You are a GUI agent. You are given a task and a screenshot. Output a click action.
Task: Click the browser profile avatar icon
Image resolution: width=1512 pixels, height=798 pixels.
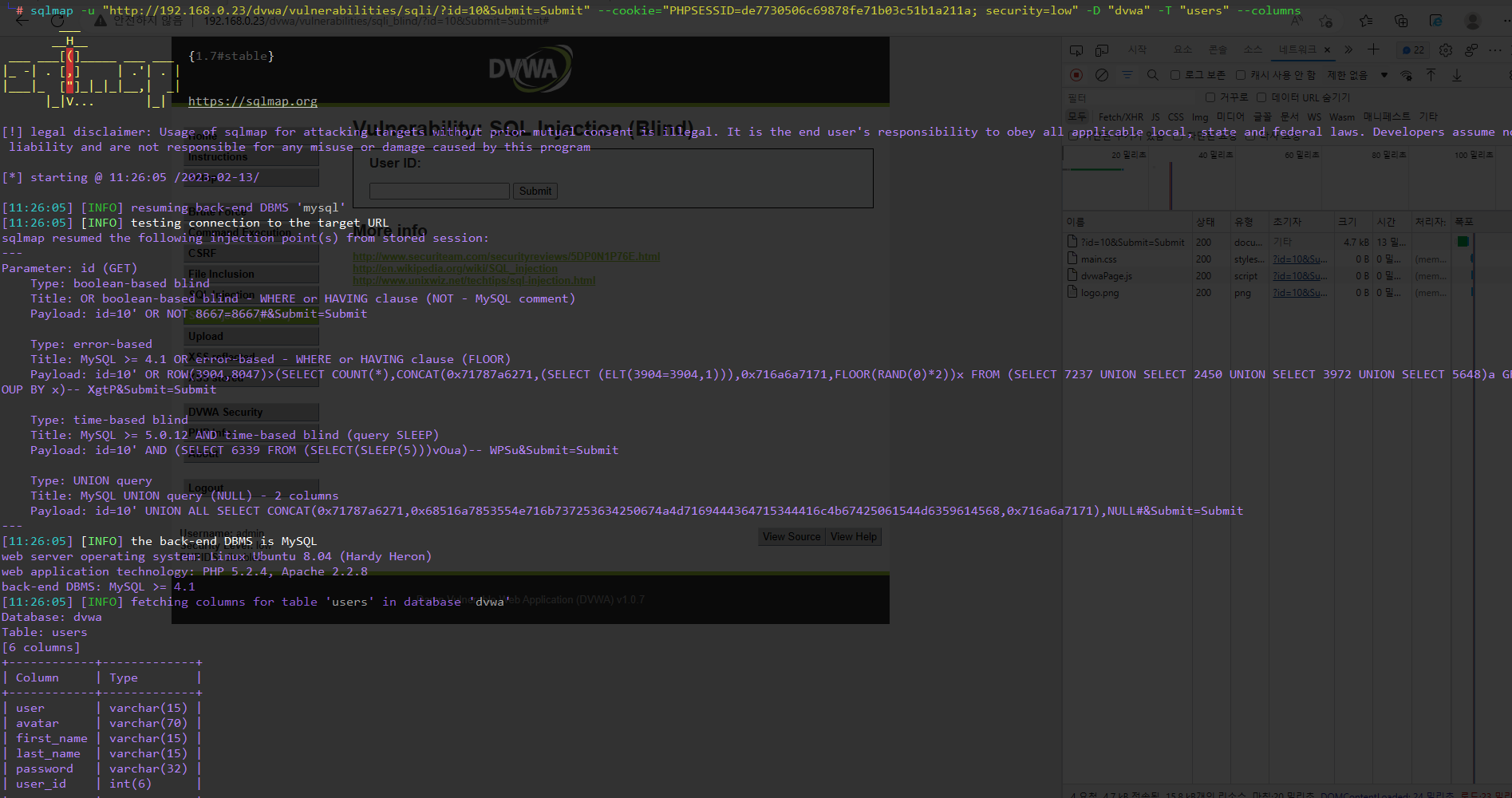[1473, 22]
